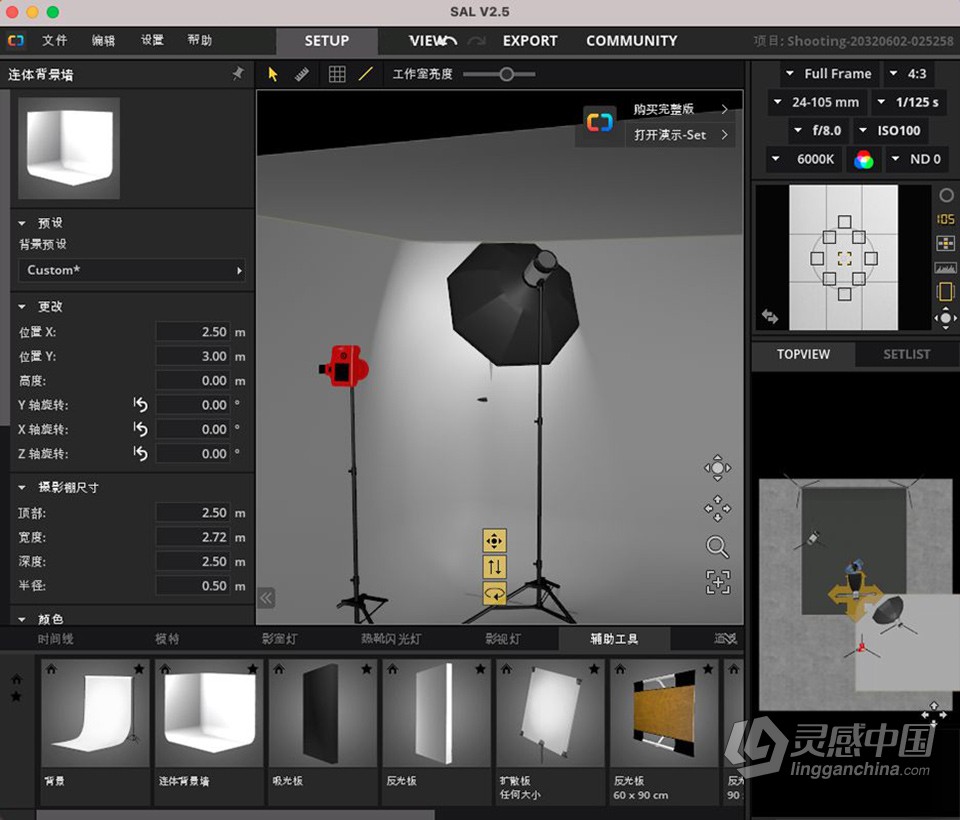Enable the grid overlay tool
960x820 pixels.
(337, 73)
